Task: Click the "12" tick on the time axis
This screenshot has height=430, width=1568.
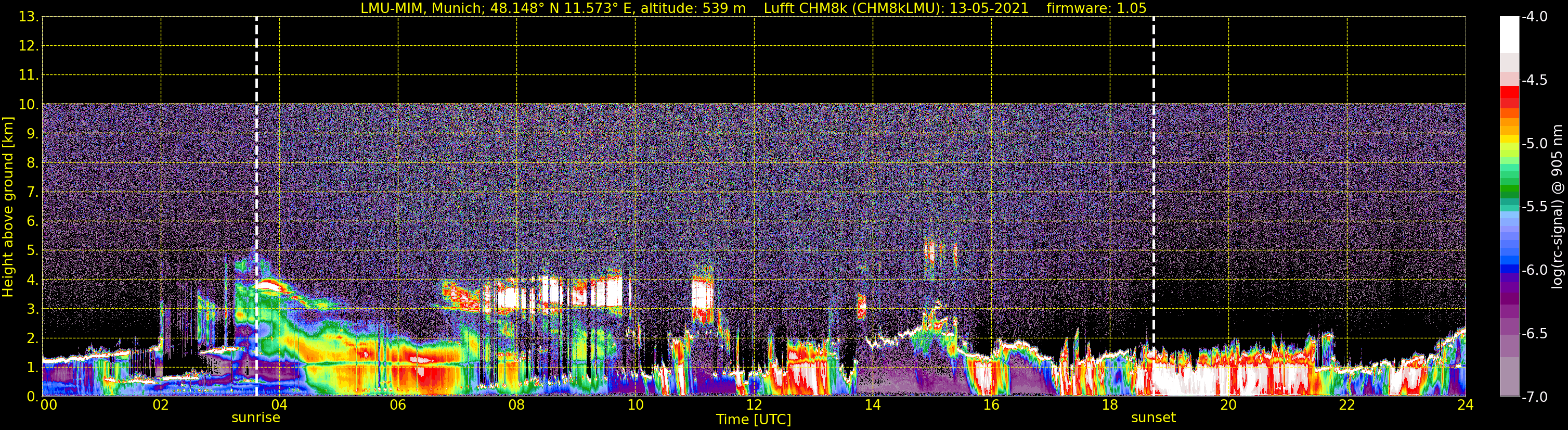Action: click(x=754, y=405)
